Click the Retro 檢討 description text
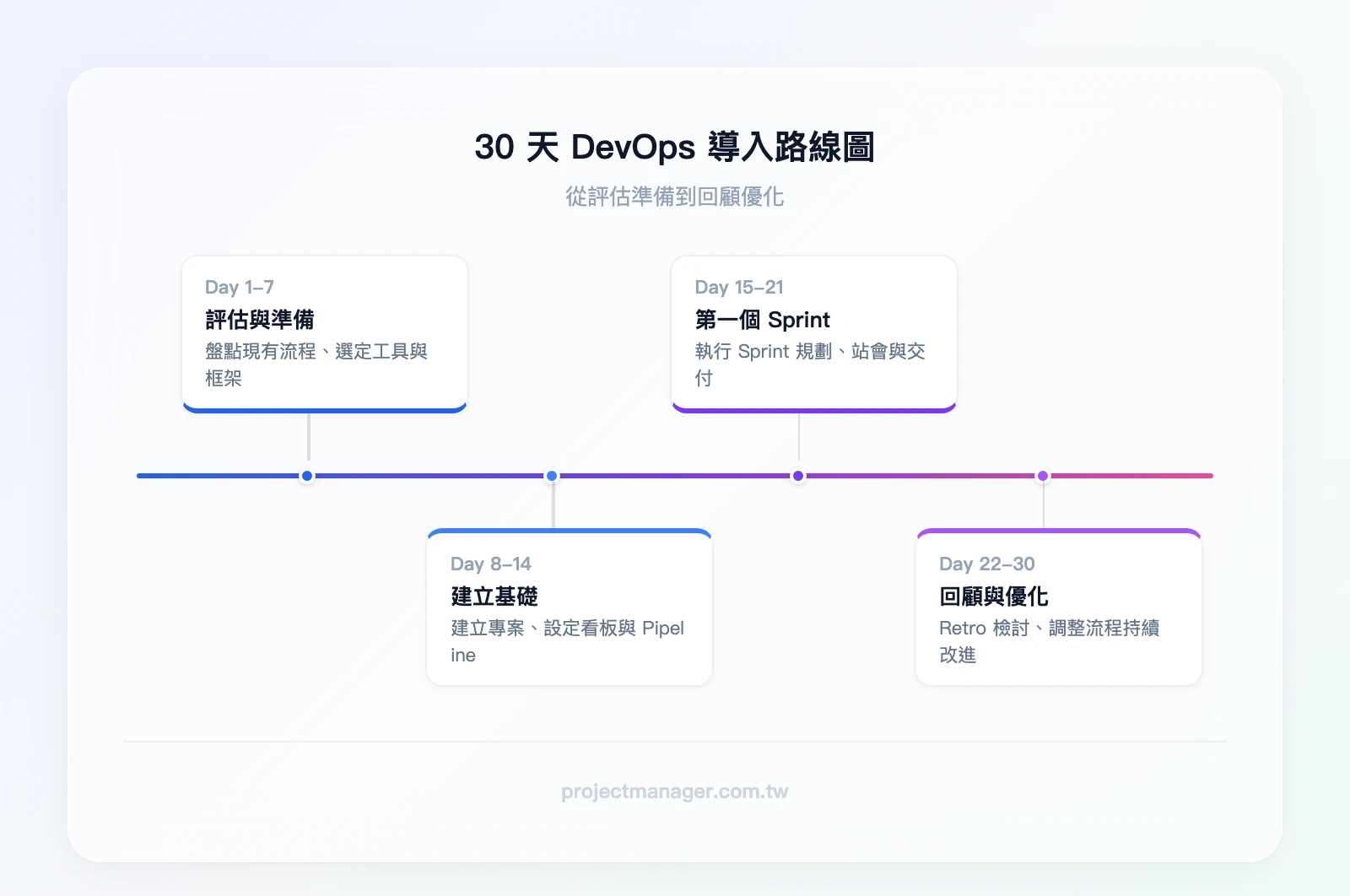Image resolution: width=1350 pixels, height=896 pixels. click(1050, 641)
